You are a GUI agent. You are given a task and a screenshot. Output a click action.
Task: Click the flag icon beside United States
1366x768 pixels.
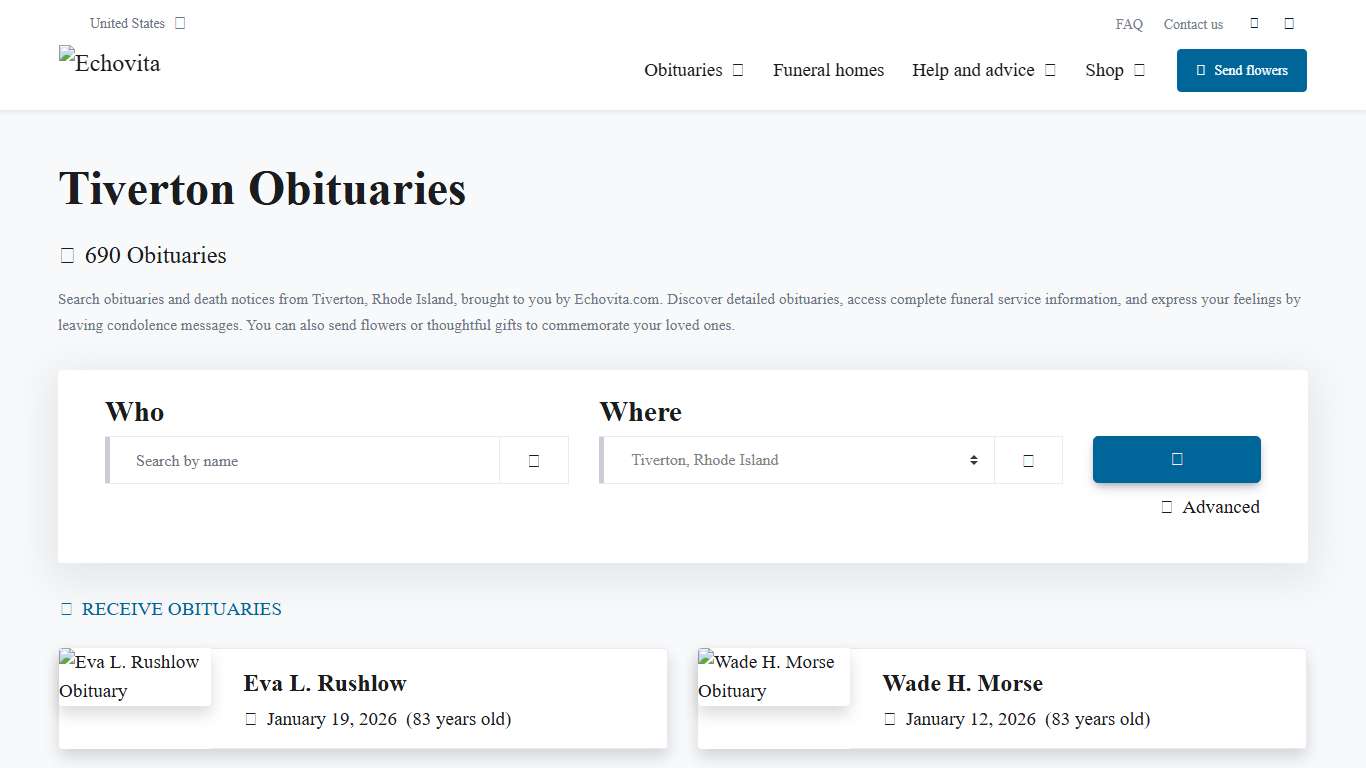(180, 22)
